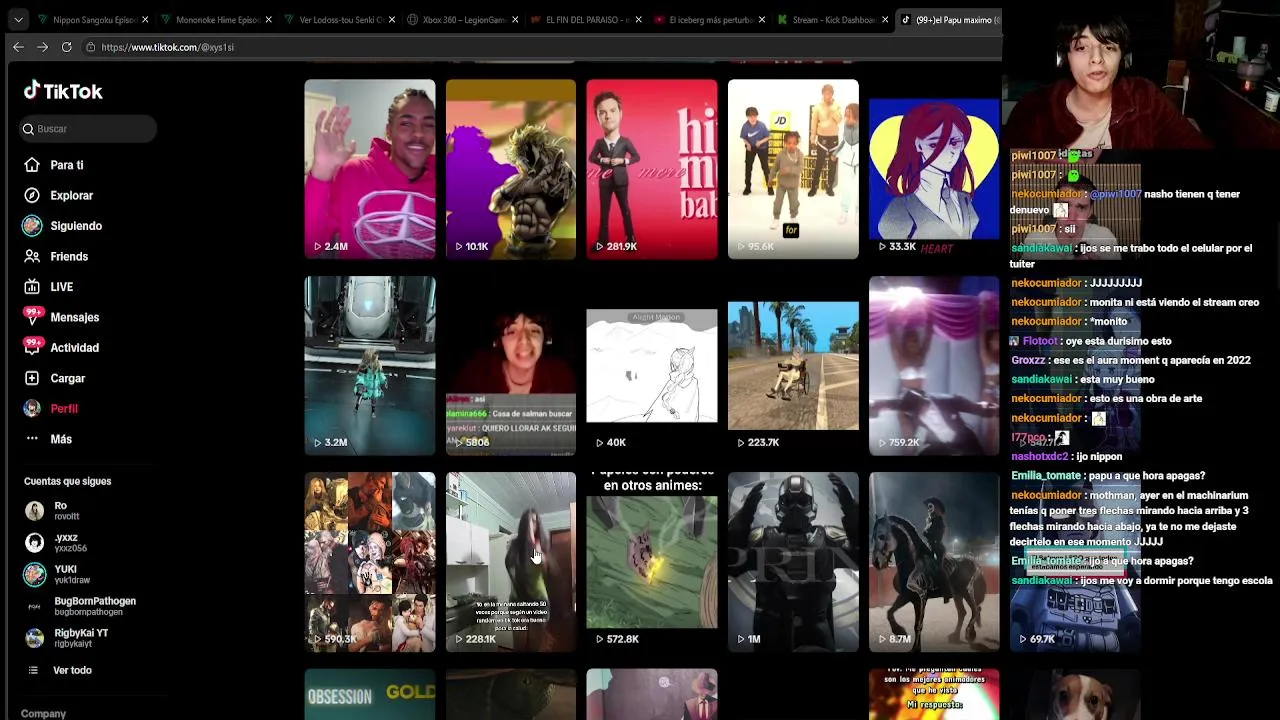Open Más menu label

tap(61, 439)
